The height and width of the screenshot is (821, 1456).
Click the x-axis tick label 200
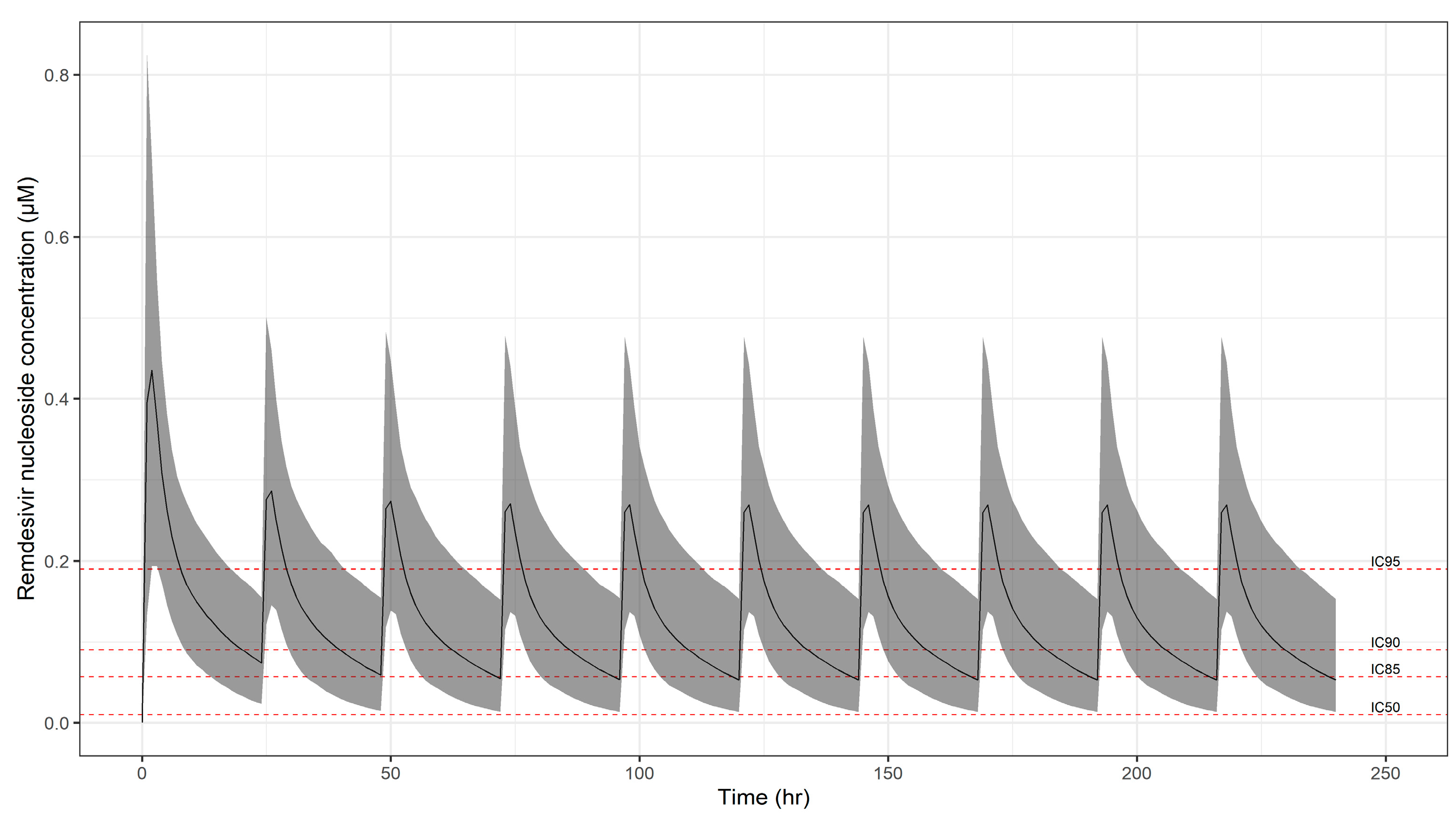[x=1137, y=773]
